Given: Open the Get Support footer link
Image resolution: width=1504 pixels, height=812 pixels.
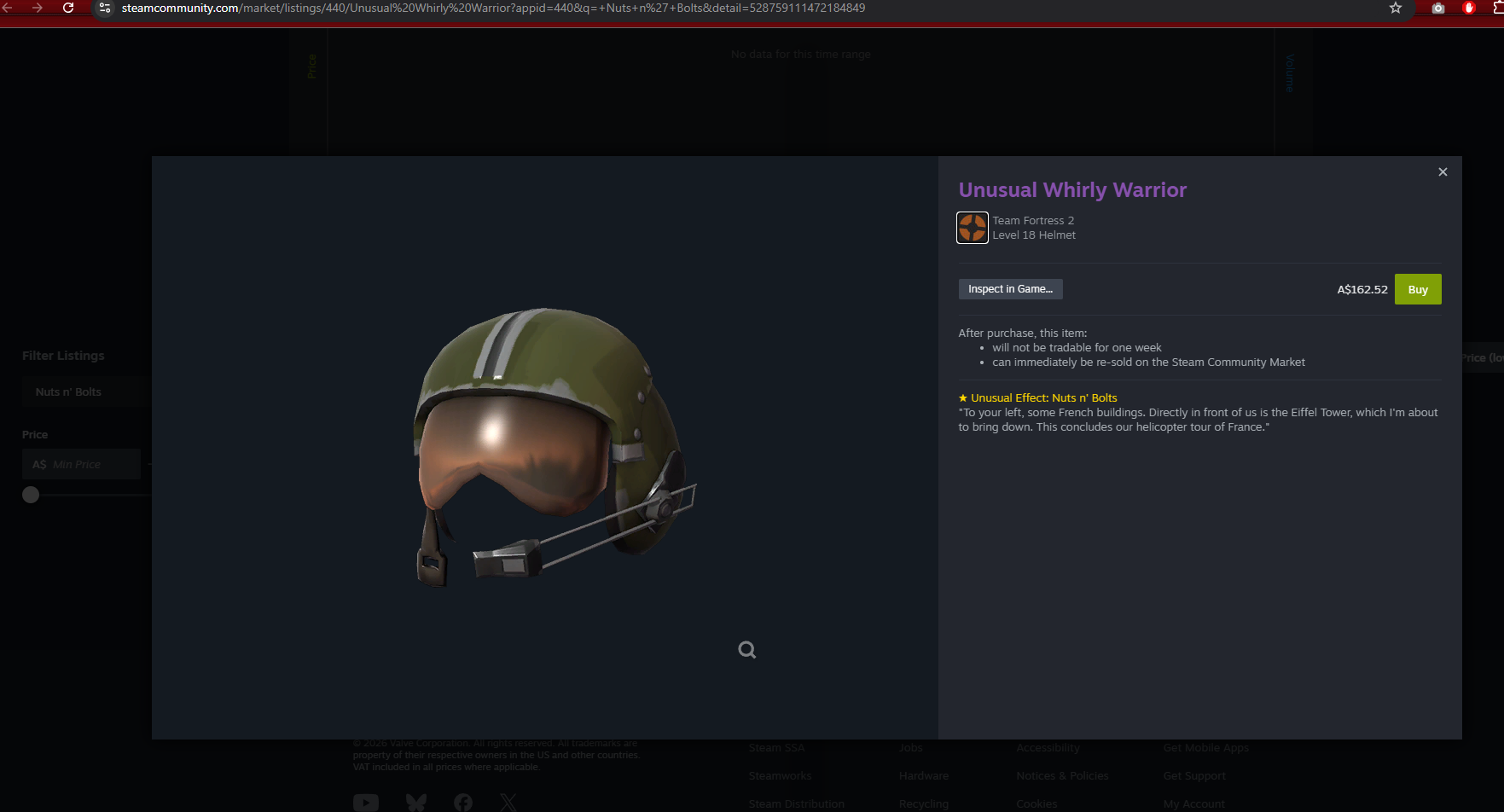Looking at the screenshot, I should coord(1194,776).
